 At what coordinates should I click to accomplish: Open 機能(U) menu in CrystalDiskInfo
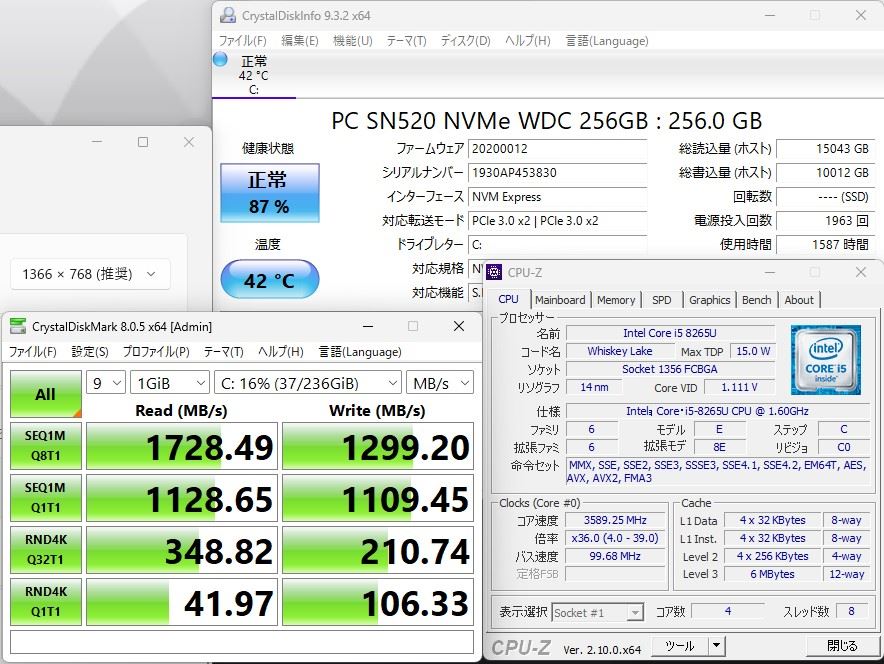pyautogui.click(x=352, y=41)
